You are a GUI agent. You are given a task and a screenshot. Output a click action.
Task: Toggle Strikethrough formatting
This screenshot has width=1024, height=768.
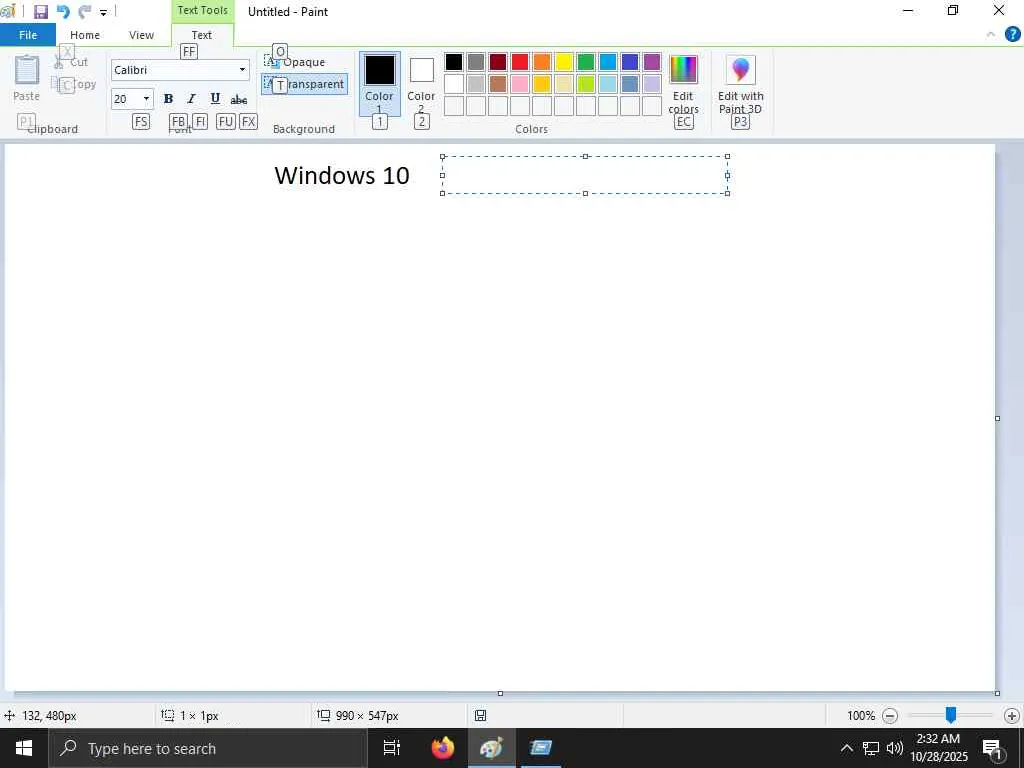[238, 99]
